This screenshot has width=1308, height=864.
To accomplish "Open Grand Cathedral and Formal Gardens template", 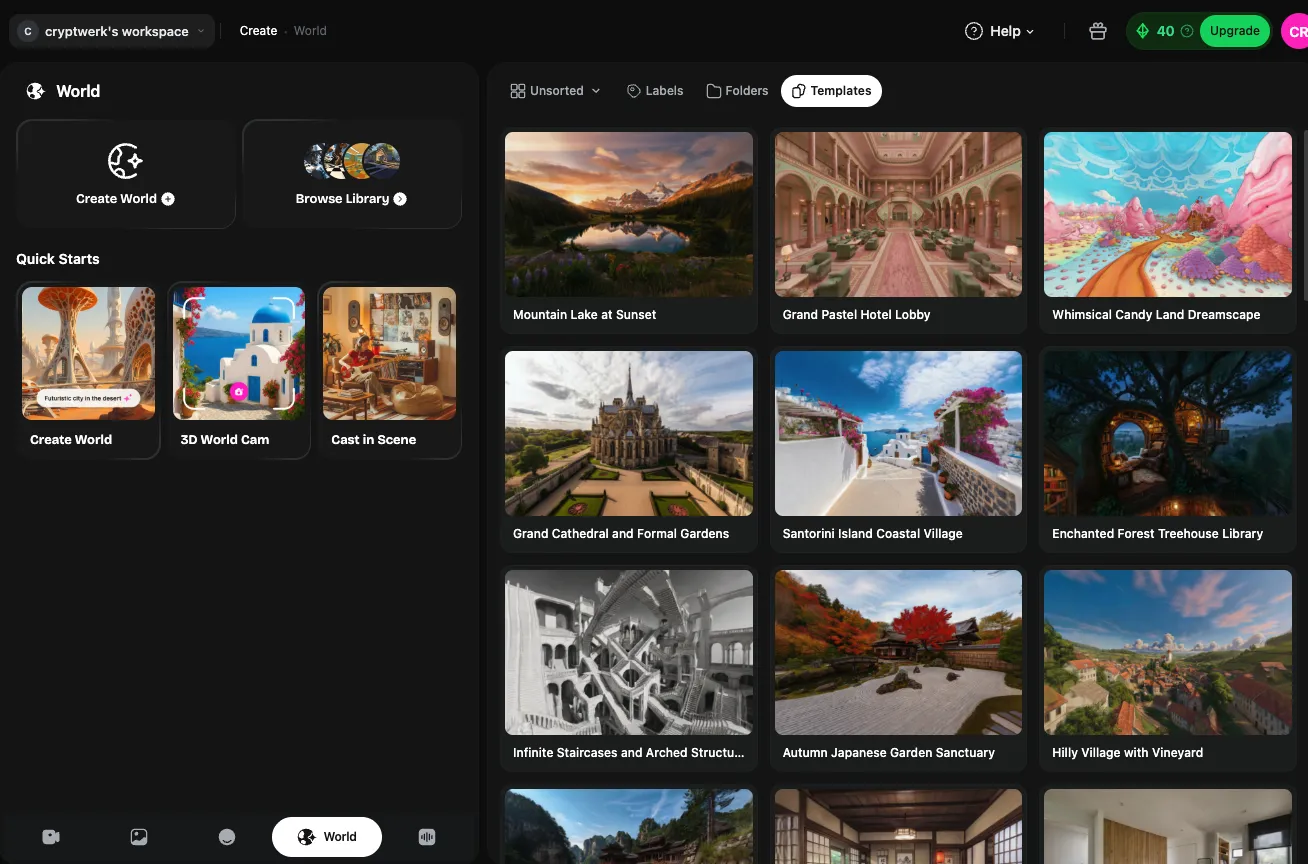I will coord(629,449).
